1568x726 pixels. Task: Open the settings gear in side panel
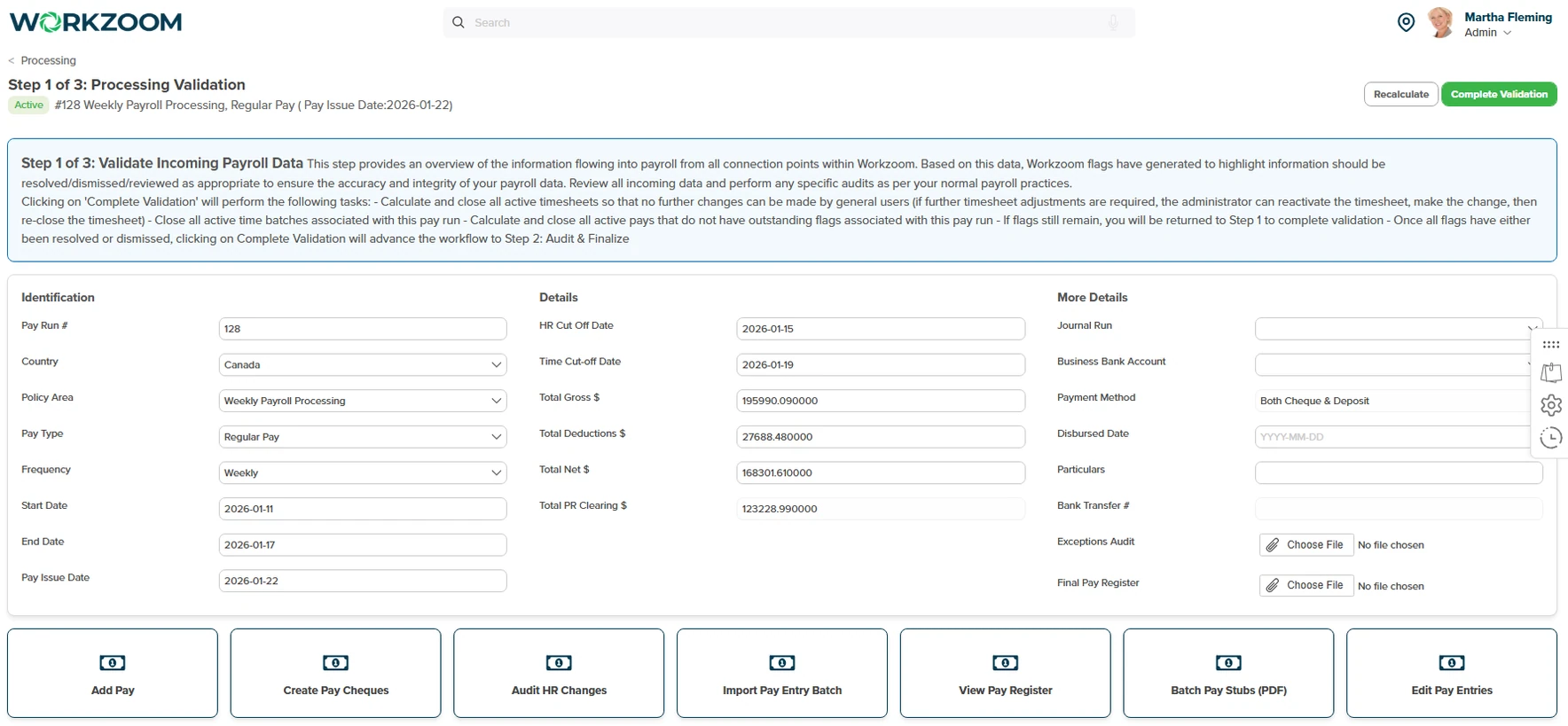pos(1551,405)
